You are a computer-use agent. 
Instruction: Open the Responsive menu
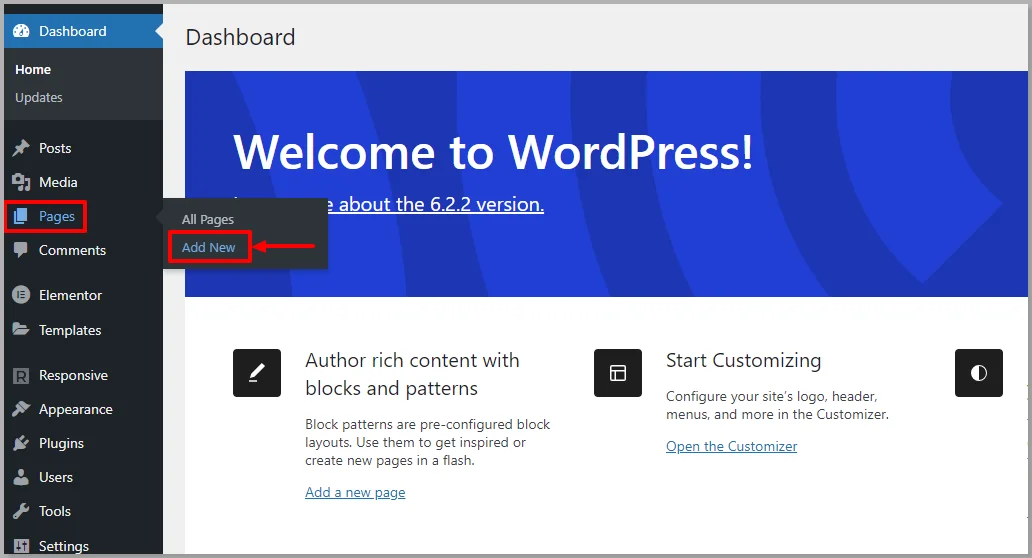[73, 375]
